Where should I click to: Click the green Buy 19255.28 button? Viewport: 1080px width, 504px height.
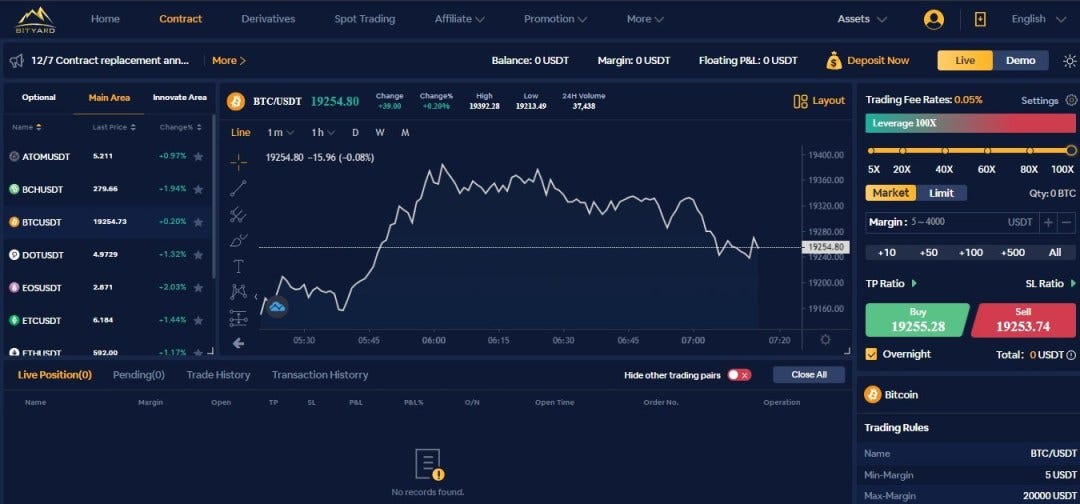pos(917,320)
